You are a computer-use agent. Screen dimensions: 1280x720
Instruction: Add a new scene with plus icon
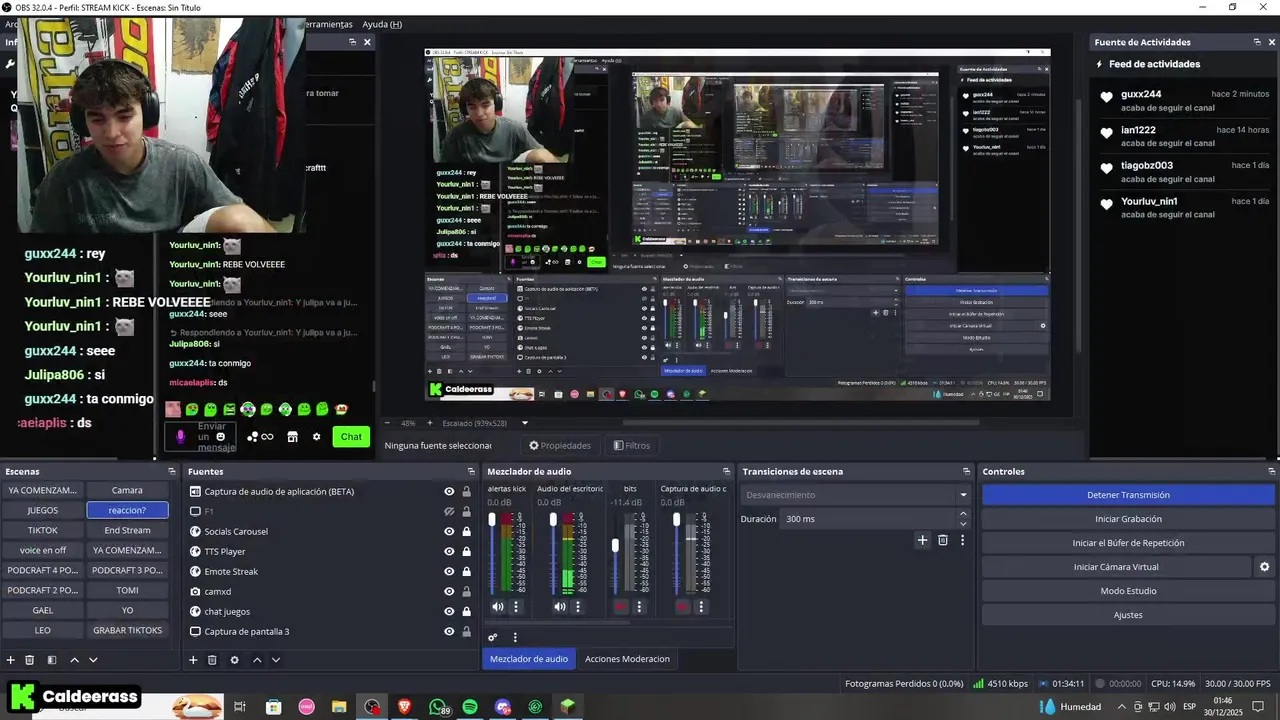coord(11,660)
